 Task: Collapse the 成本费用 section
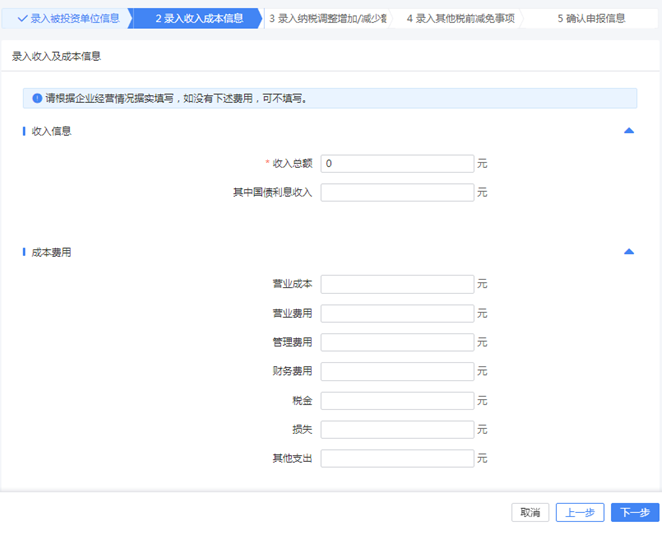point(629,252)
